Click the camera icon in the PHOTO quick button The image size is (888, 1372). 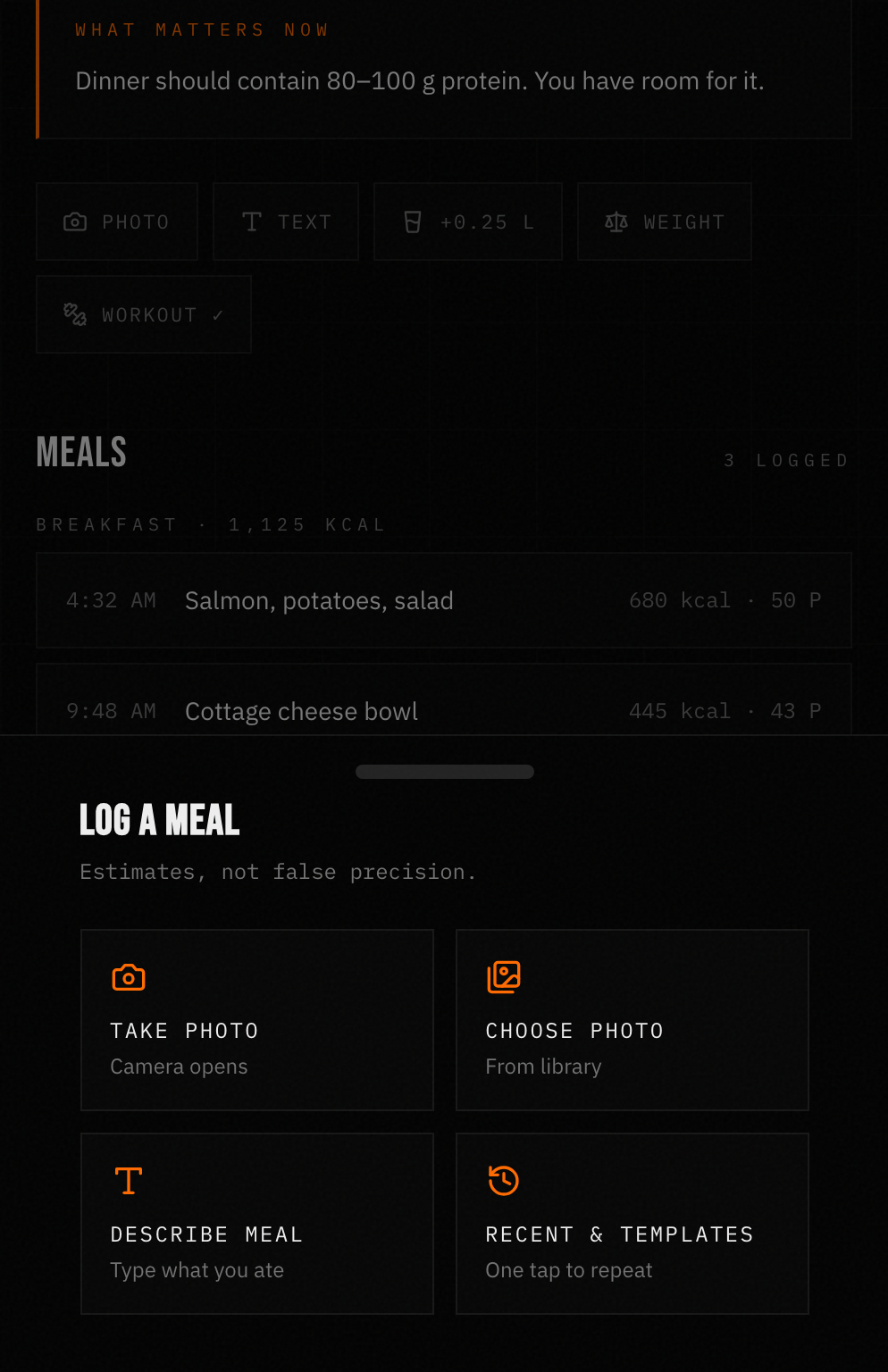point(75,222)
